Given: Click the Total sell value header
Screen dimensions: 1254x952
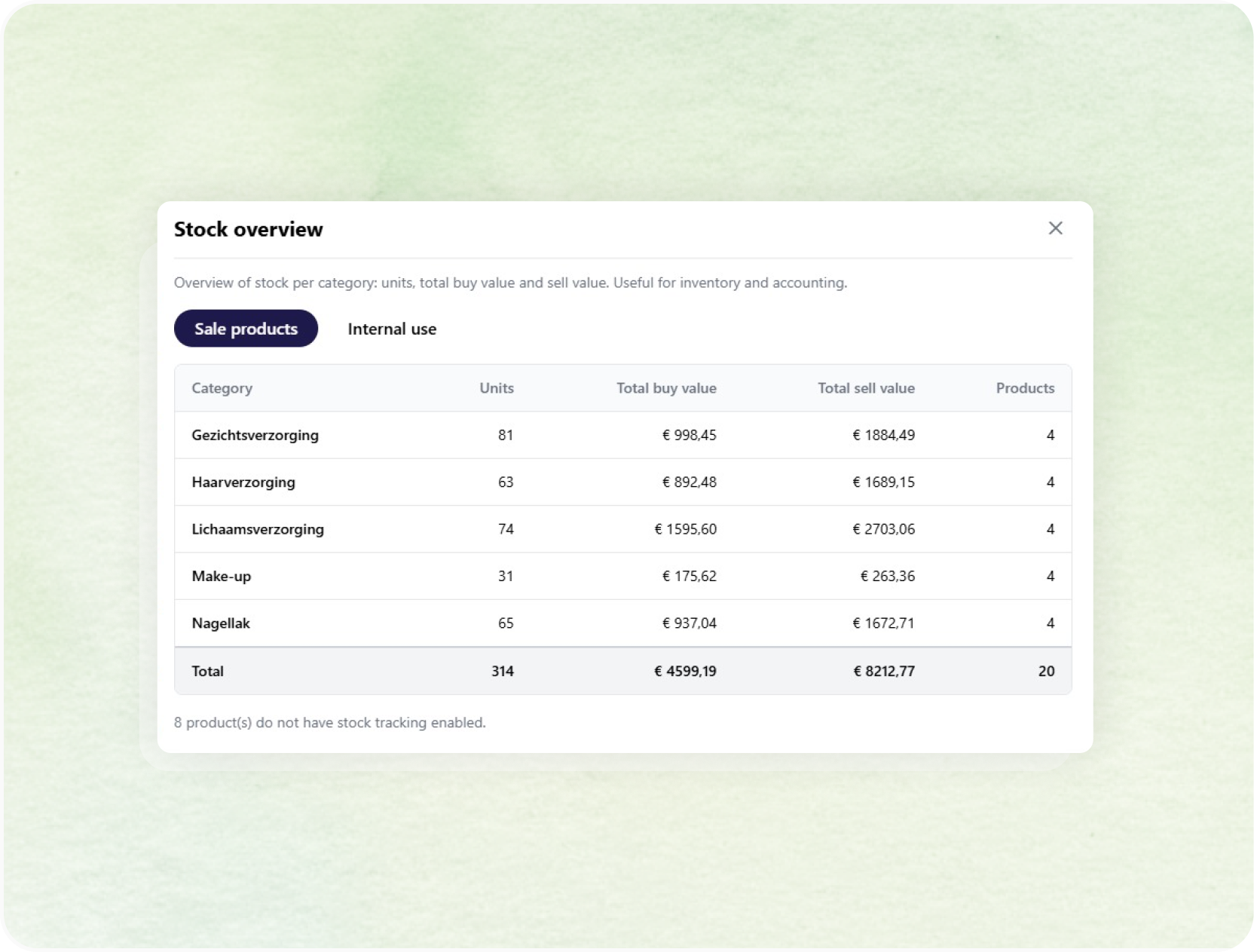Looking at the screenshot, I should coord(866,388).
